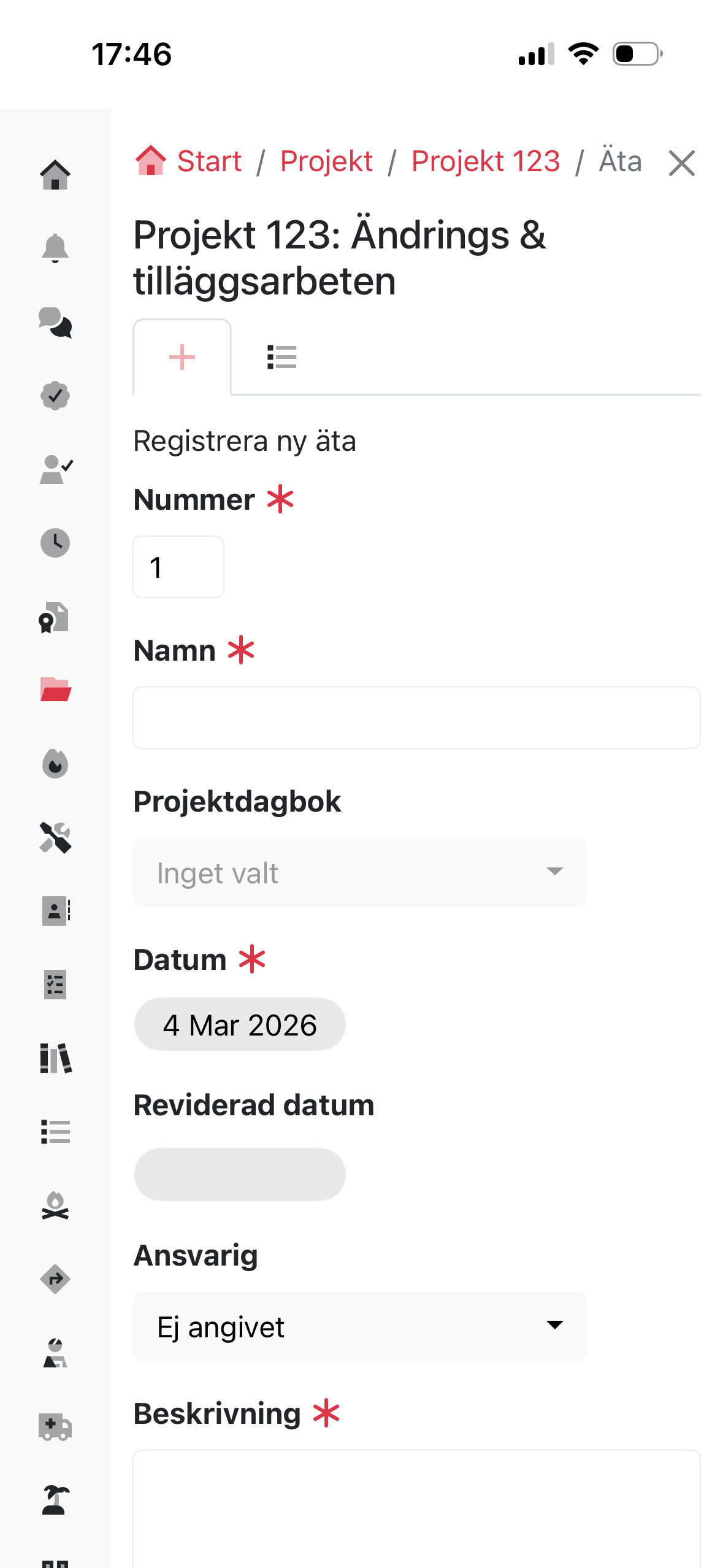Switch to the plus (new äta) tab
This screenshot has height=1568, width=723.
coord(182,357)
